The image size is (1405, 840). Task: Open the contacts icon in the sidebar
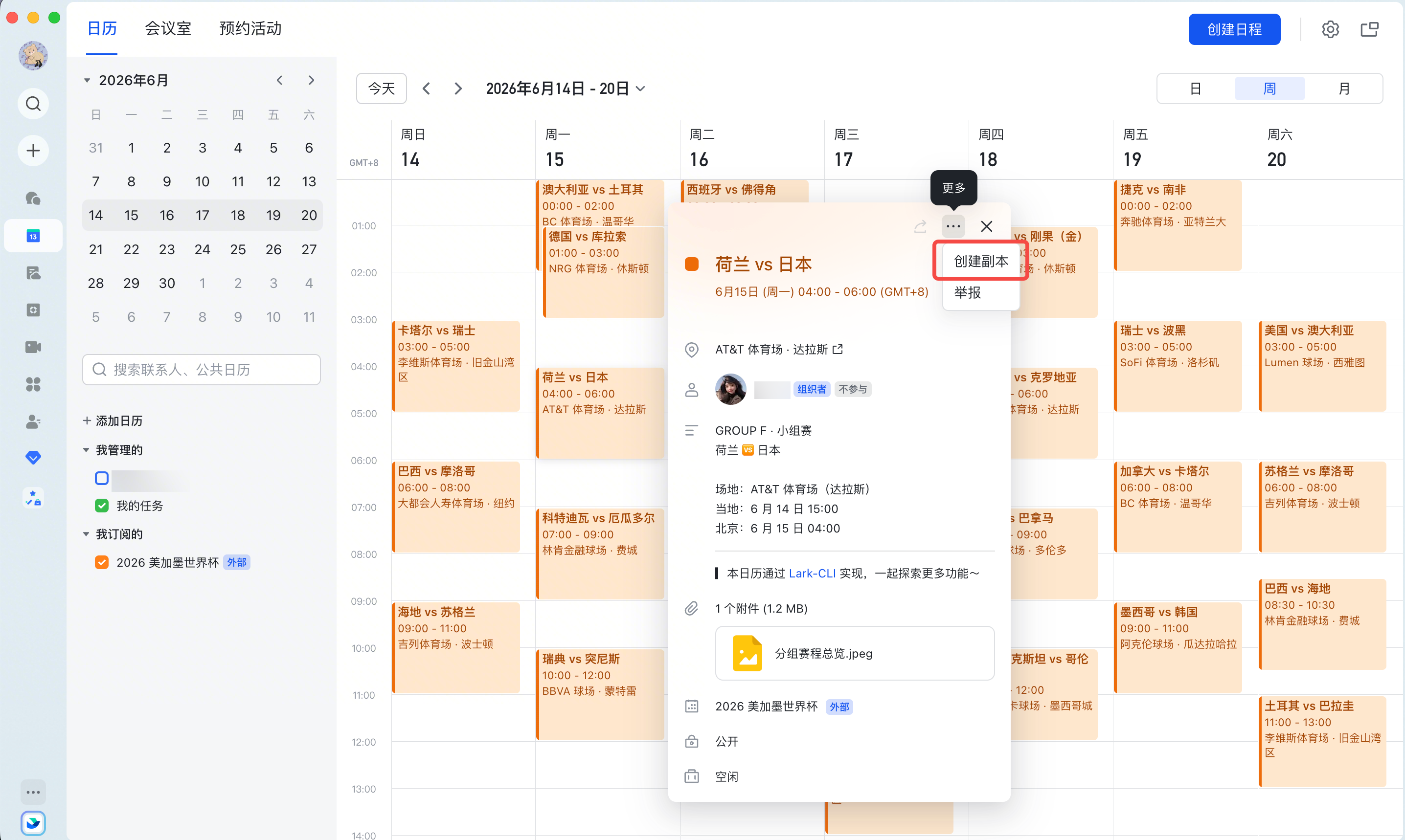(x=33, y=421)
